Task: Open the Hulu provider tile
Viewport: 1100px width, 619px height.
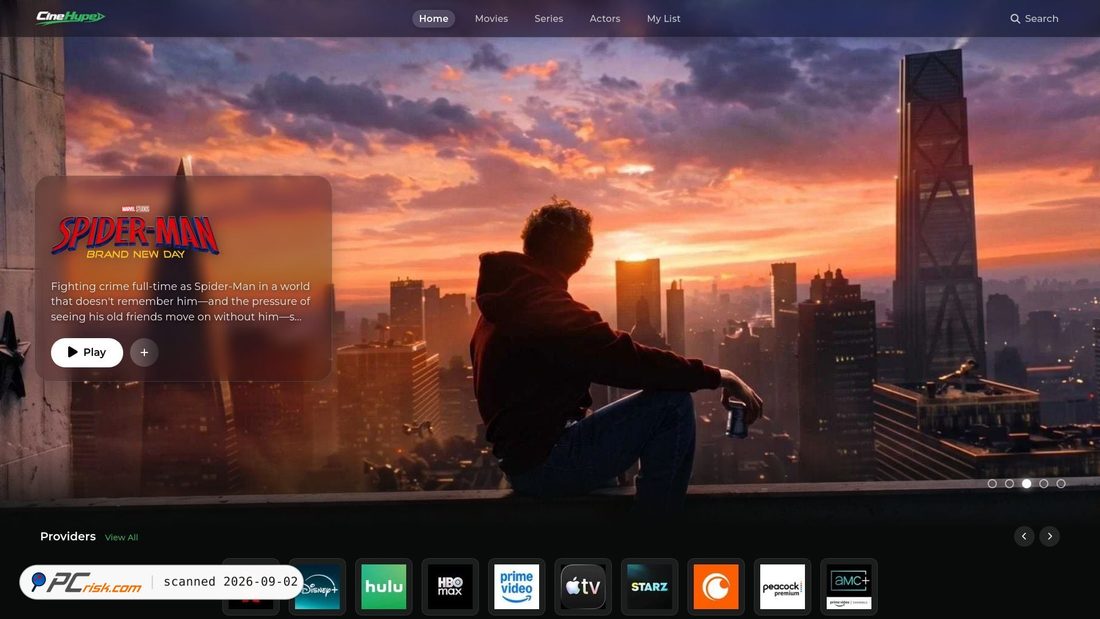Action: 384,587
